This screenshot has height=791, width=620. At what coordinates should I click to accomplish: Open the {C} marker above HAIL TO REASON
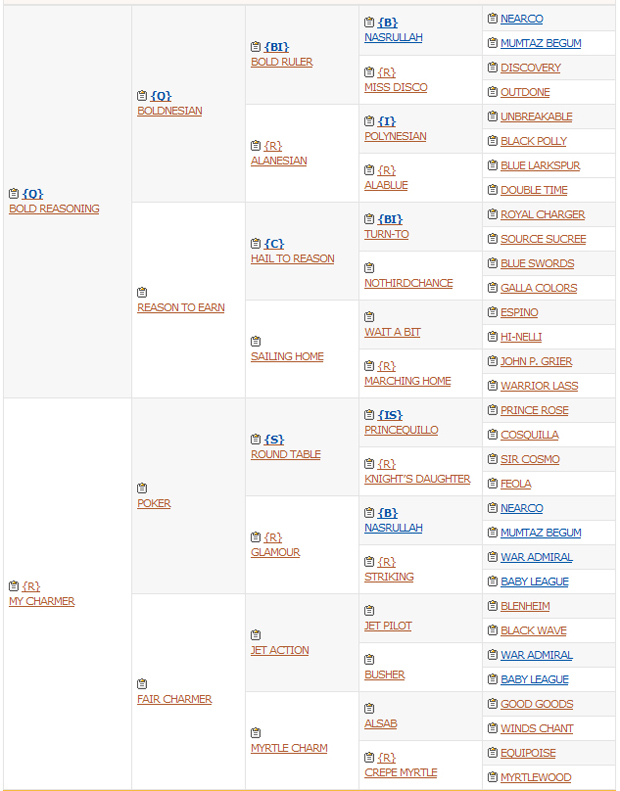pos(274,244)
